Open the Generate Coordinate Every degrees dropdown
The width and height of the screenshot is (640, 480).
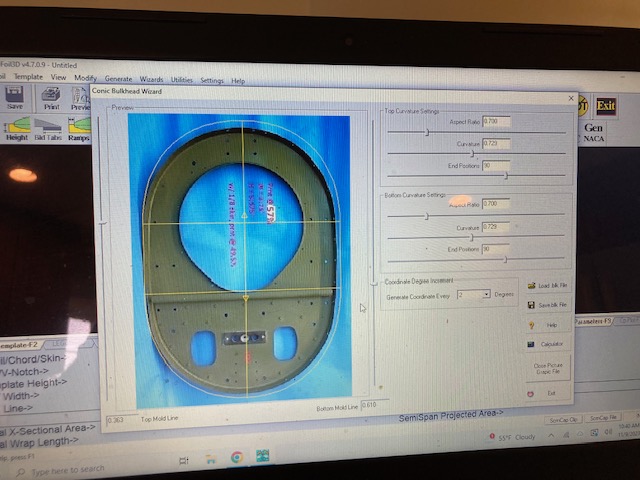pyautogui.click(x=486, y=294)
